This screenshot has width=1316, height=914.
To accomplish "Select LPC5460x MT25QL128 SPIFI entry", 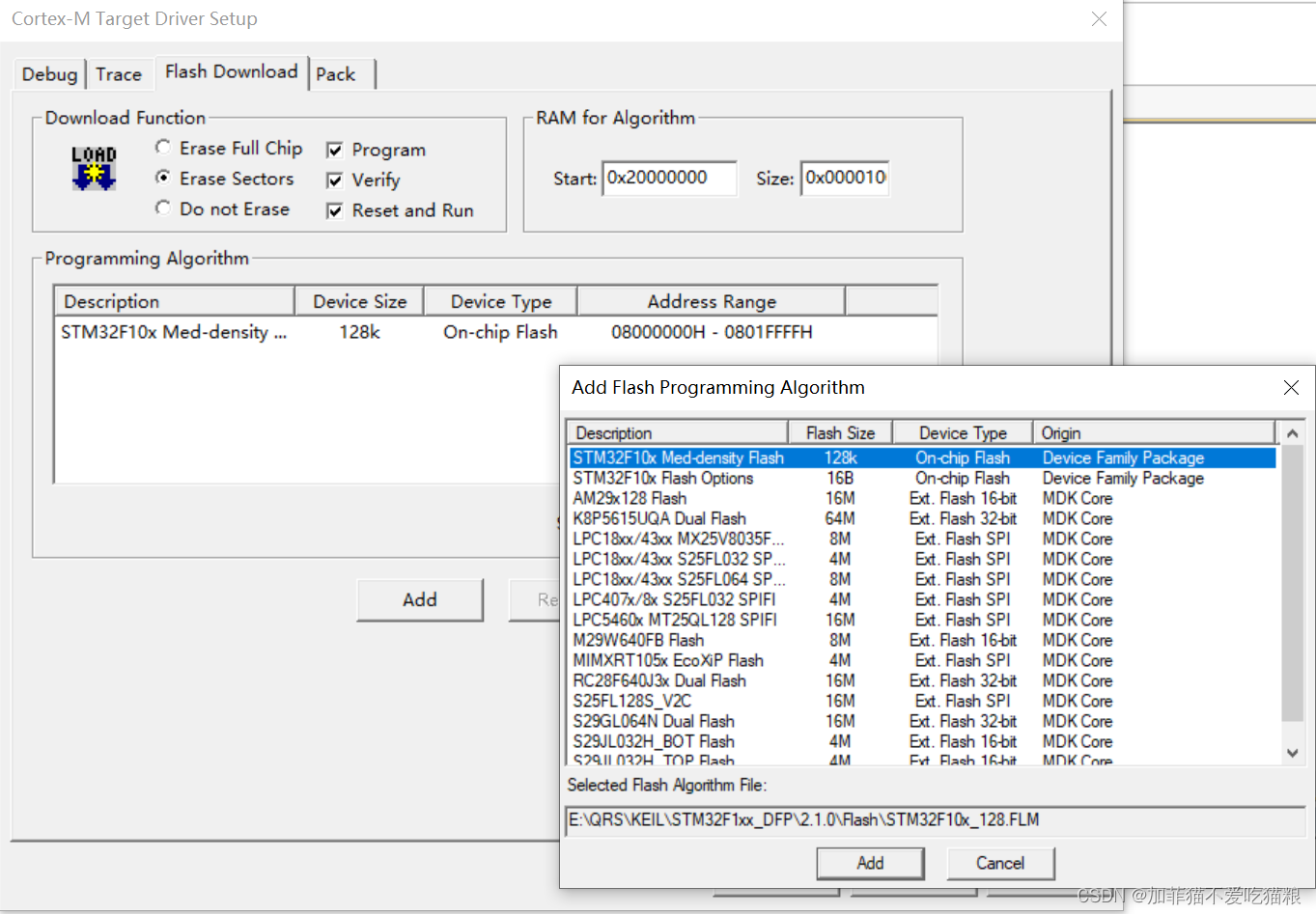I will point(922,620).
